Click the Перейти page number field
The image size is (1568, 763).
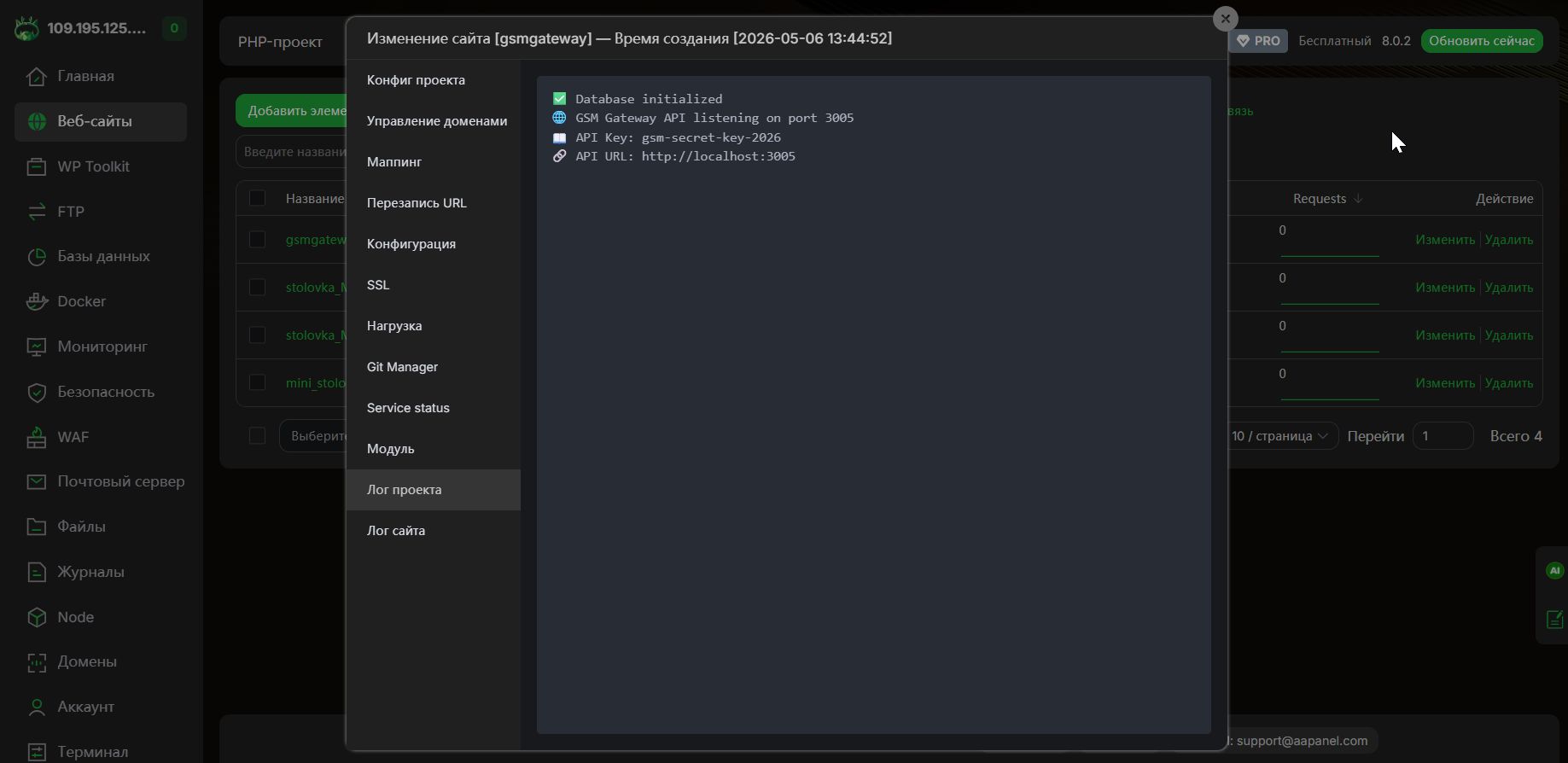tap(1443, 436)
